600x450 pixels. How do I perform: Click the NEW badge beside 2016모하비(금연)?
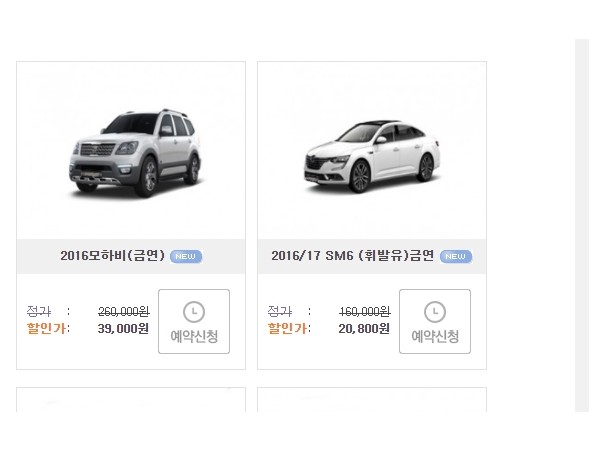click(186, 256)
